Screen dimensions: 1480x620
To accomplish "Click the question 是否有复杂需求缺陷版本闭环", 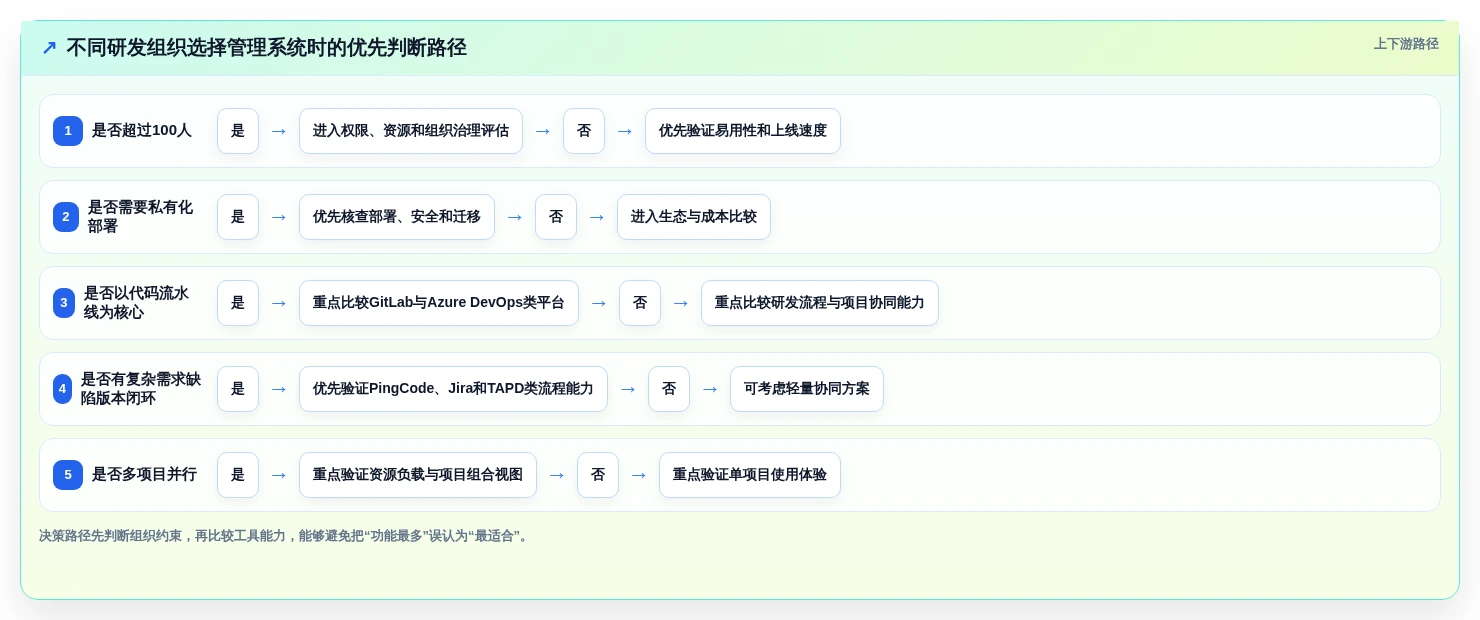I will point(141,389).
